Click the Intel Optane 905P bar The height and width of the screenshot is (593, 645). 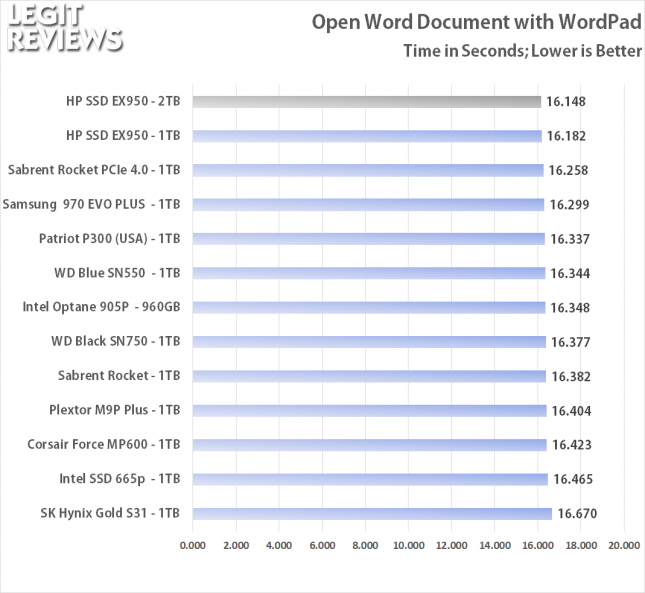click(x=369, y=308)
